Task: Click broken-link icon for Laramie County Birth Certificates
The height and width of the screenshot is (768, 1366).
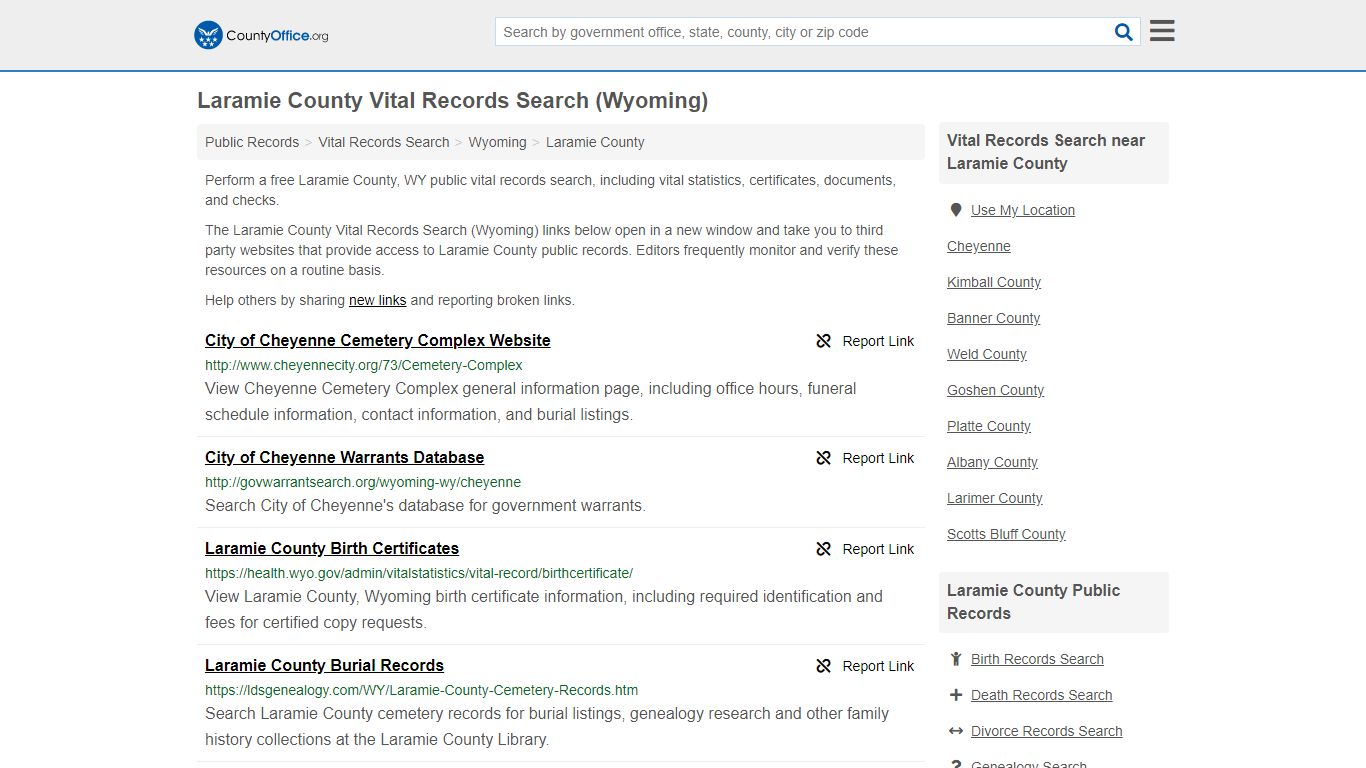Action: (824, 549)
